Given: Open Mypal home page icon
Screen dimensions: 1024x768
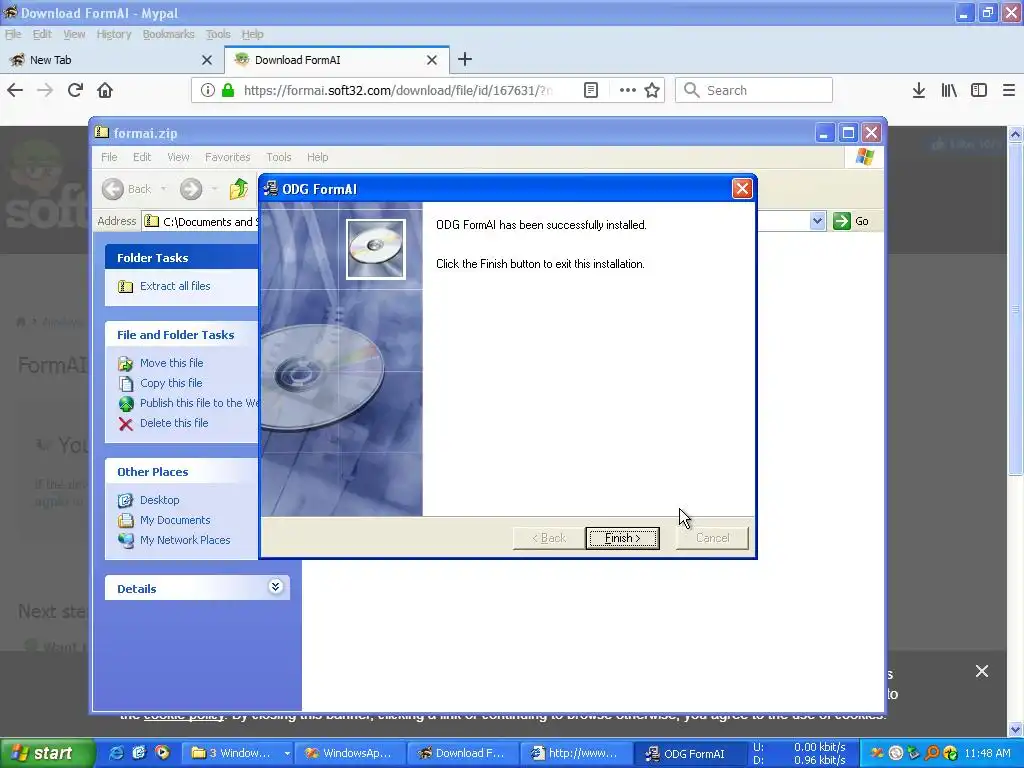Looking at the screenshot, I should [105, 90].
